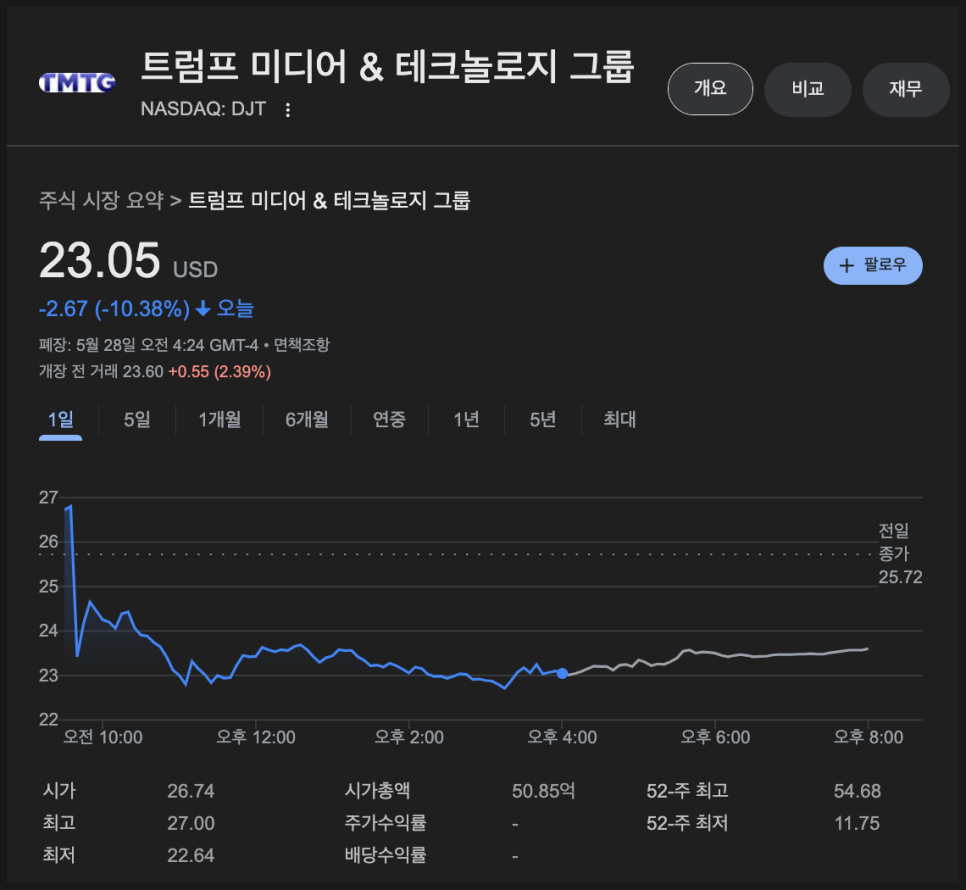Click the previous close value 25.72

tap(900, 577)
